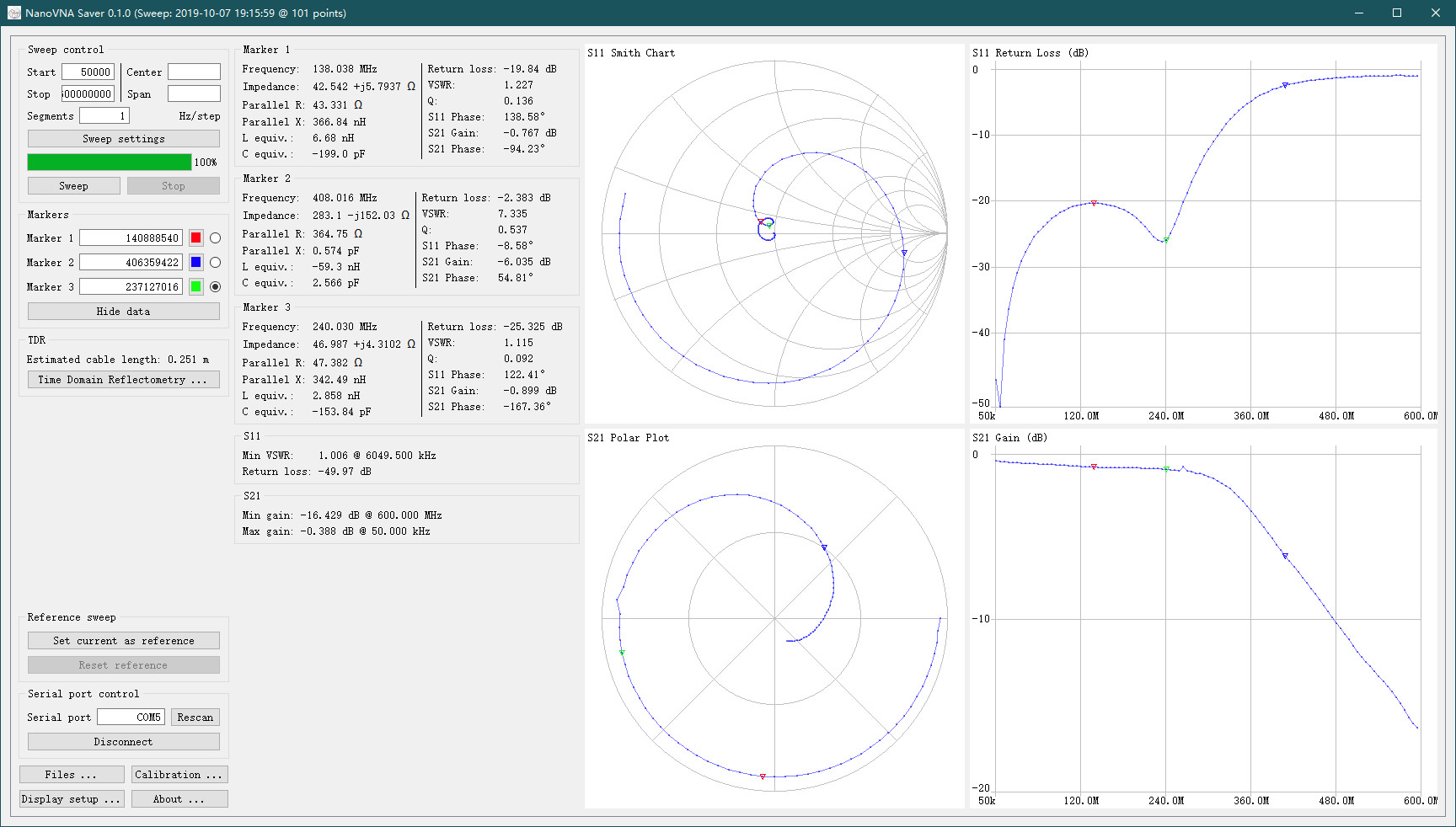Viewport: 1456px width, 827px height.
Task: Select the Marker 1 radio button
Action: coord(215,238)
